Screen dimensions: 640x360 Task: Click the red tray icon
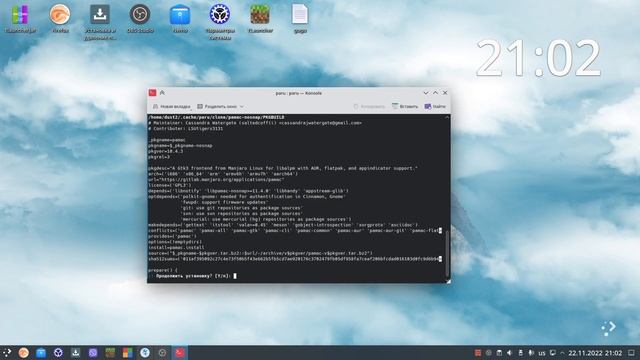pos(478,353)
